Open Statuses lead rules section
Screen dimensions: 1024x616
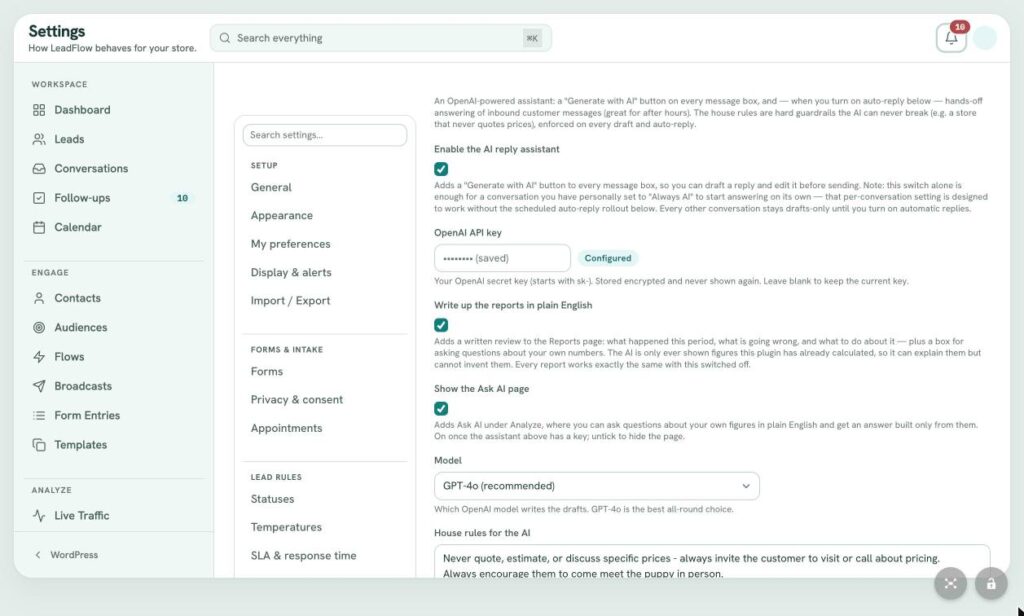272,499
